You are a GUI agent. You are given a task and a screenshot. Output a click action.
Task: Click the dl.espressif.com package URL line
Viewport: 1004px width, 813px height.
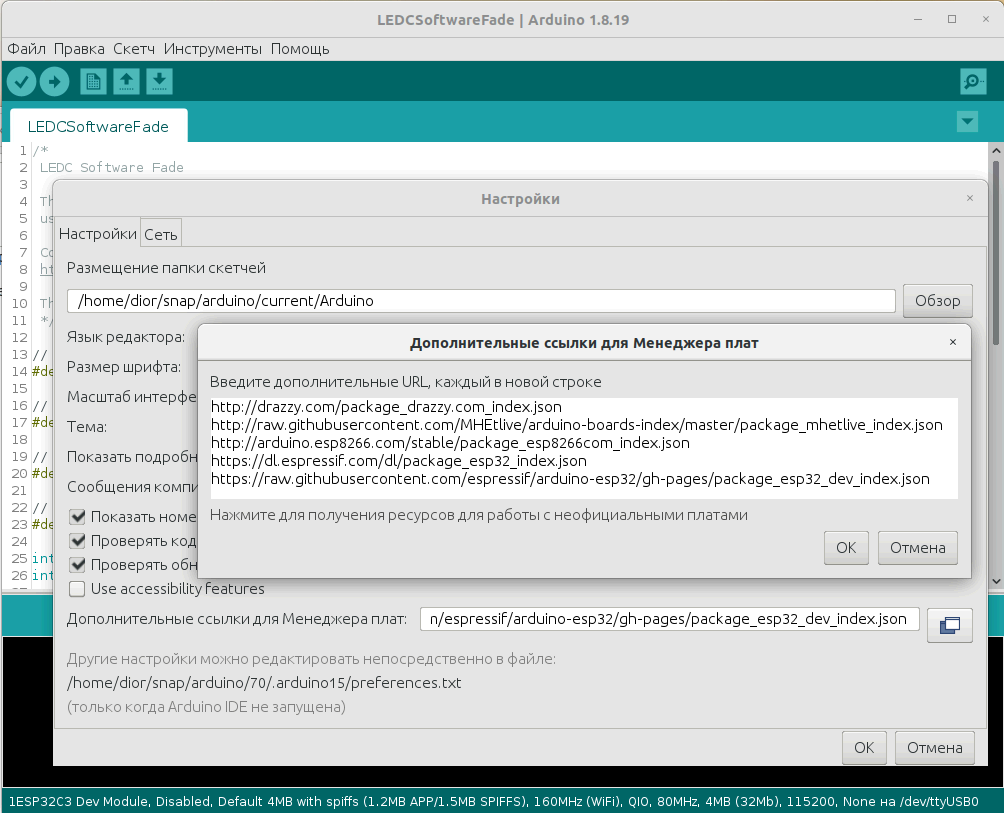coord(398,460)
